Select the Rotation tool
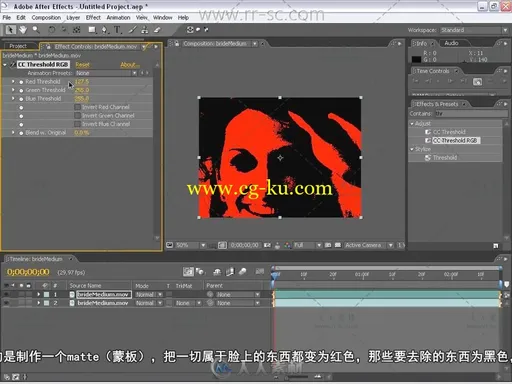The image size is (512, 384). pos(52,30)
